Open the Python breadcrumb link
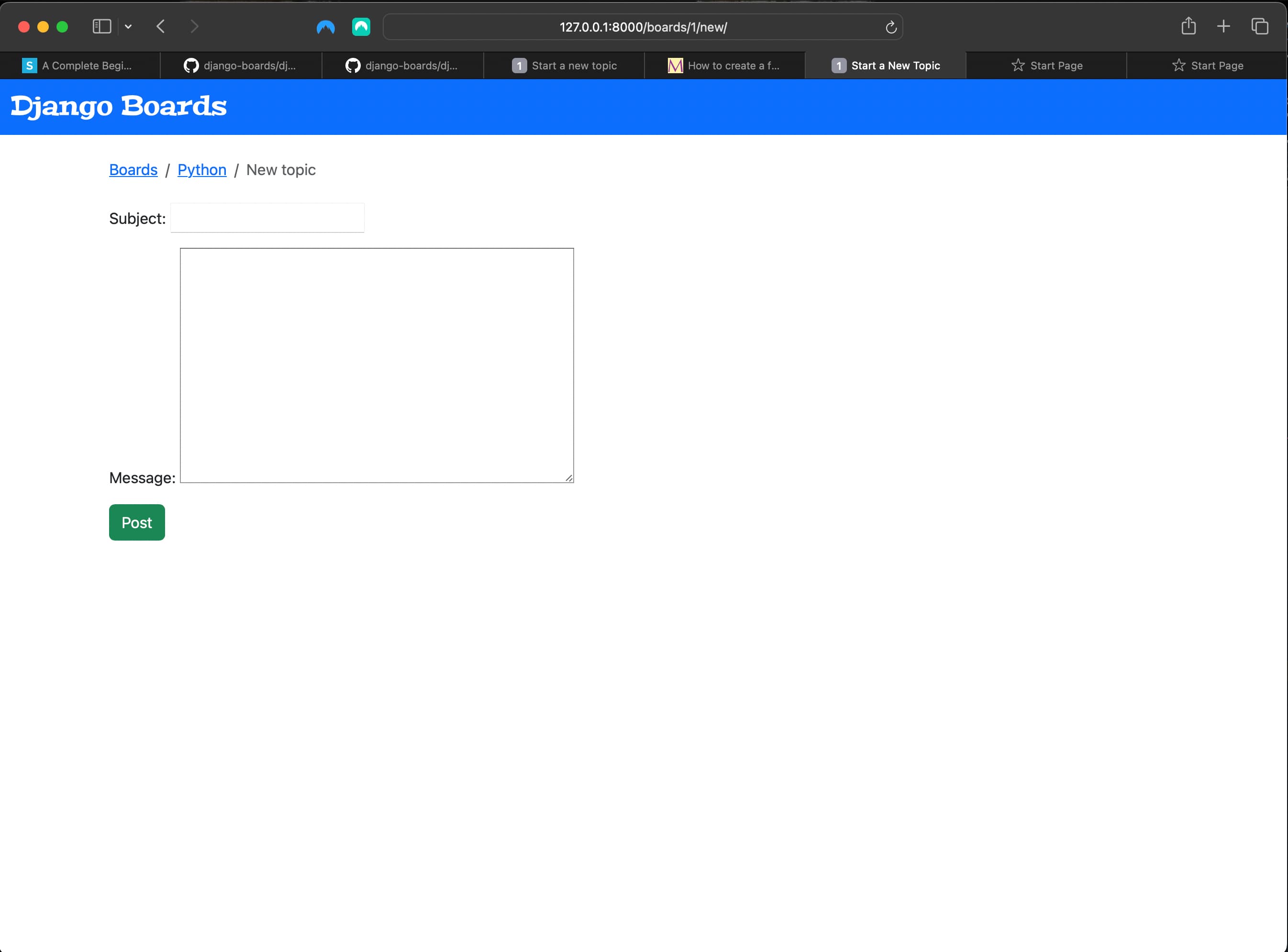Screen dimensions: 1288x952 202,170
